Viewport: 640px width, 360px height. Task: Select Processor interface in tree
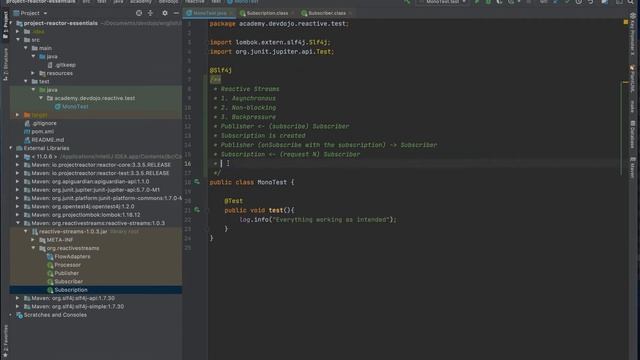[67, 264]
